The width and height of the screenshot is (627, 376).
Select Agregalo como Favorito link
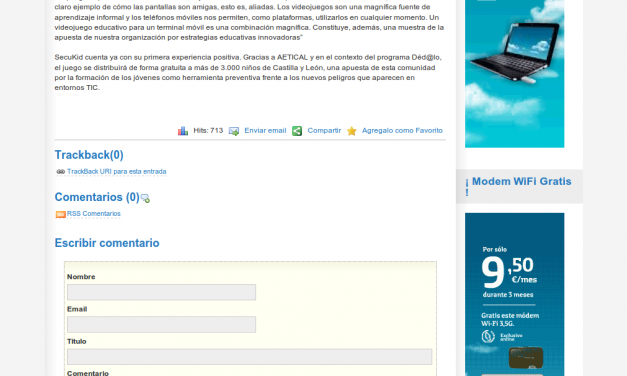click(402, 130)
